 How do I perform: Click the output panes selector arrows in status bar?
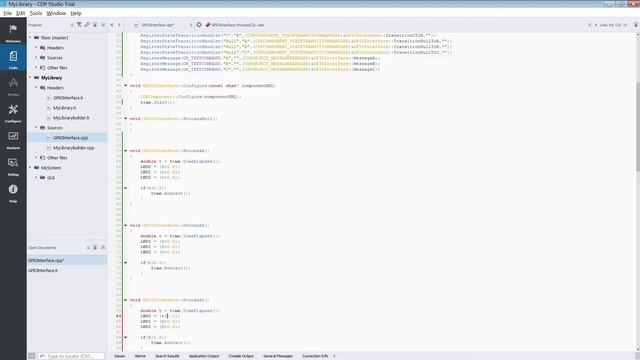[334, 356]
